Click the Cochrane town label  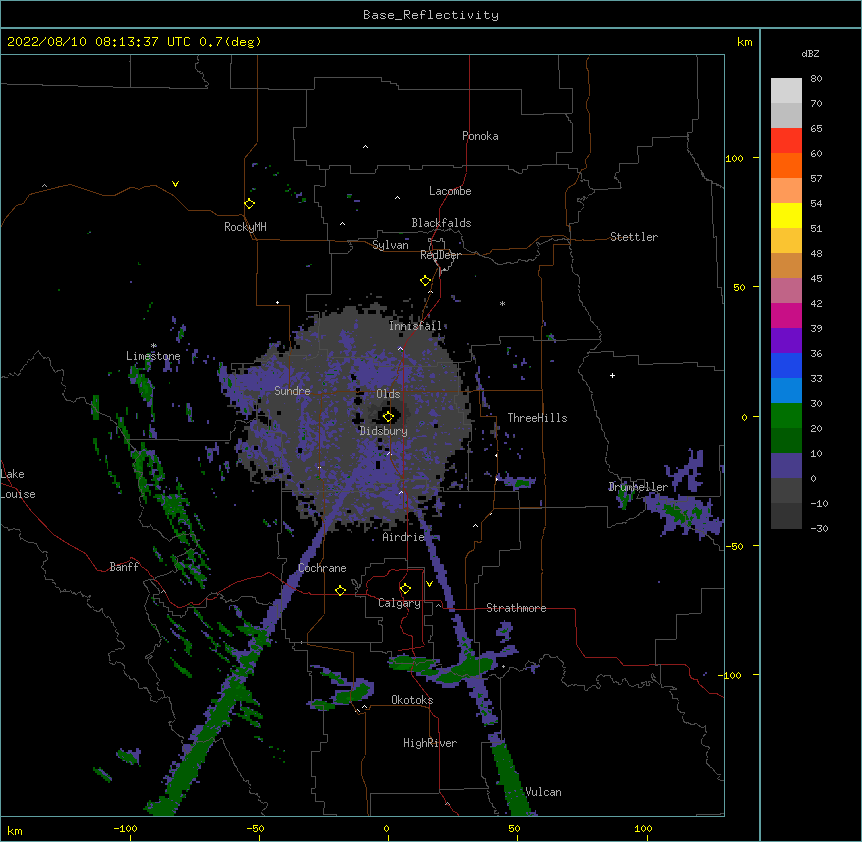coord(322,568)
